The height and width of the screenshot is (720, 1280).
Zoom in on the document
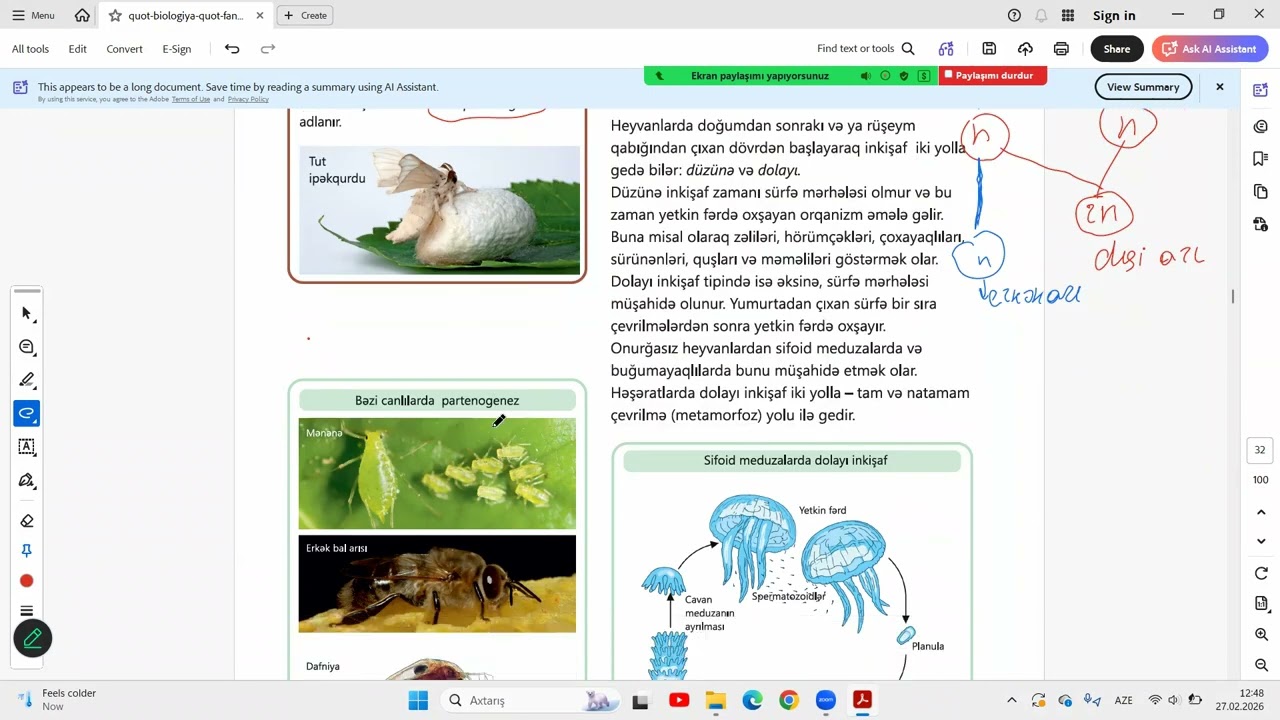[x=1261, y=635]
